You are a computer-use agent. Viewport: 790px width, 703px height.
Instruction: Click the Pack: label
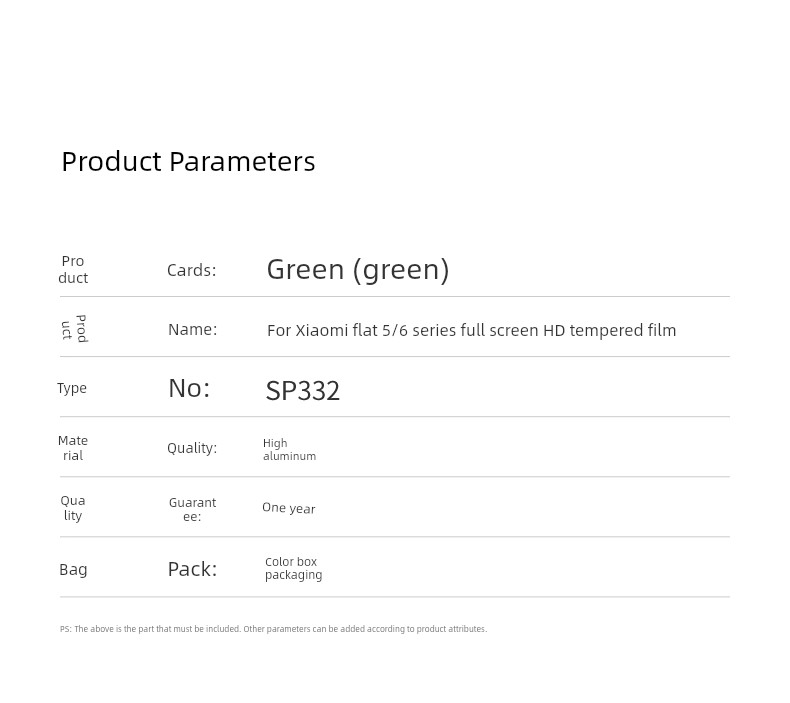click(x=192, y=569)
